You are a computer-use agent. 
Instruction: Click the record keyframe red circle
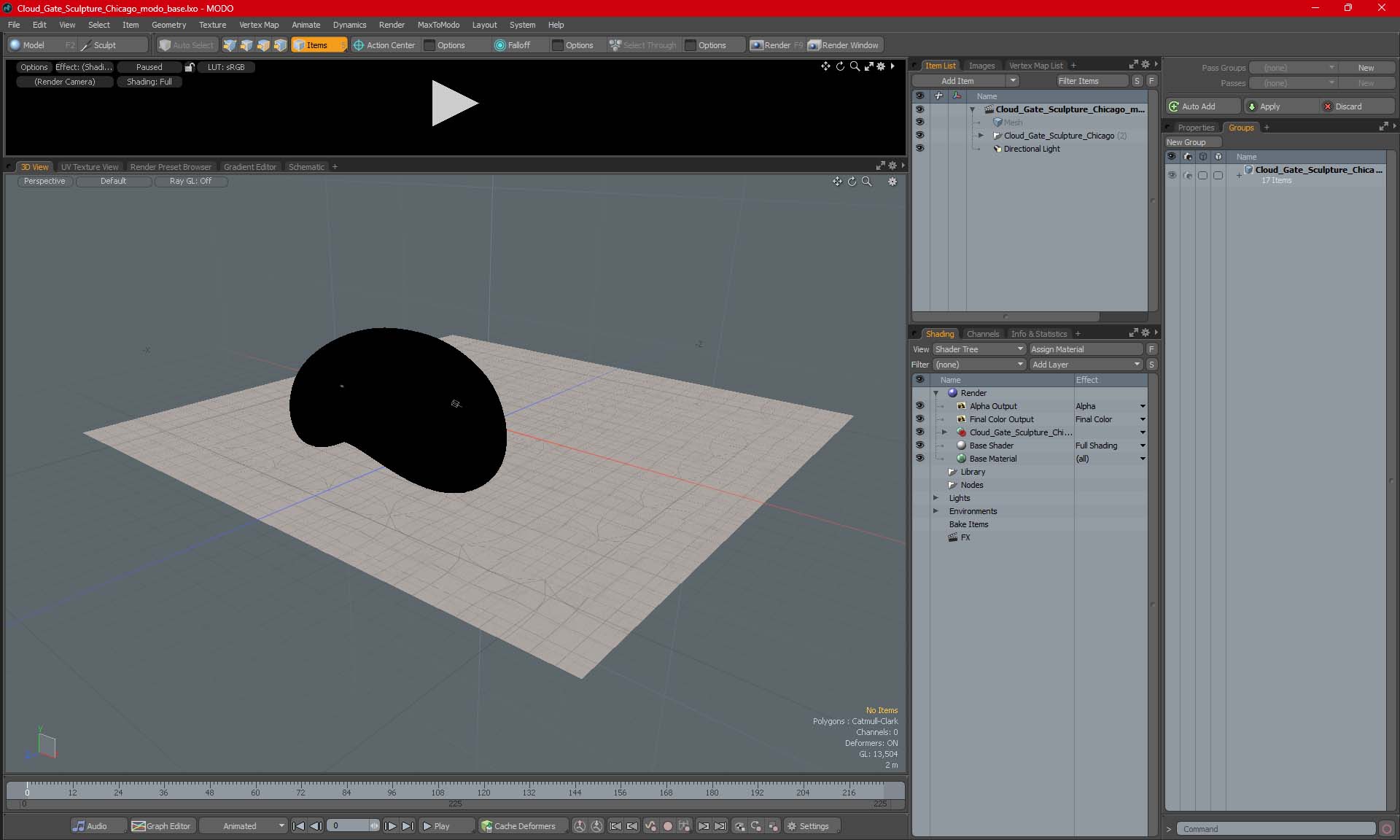[x=667, y=826]
